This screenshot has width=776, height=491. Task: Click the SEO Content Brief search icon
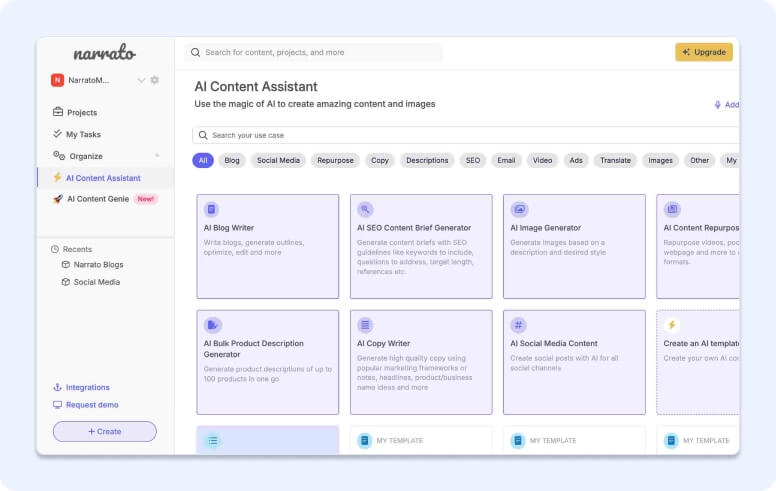[365, 209]
